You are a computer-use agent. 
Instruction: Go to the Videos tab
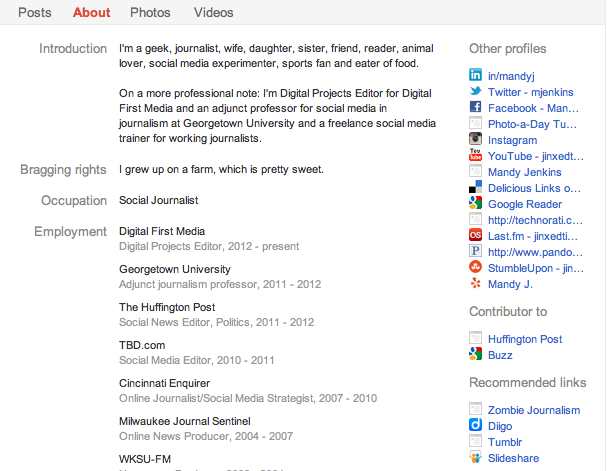[x=213, y=13]
